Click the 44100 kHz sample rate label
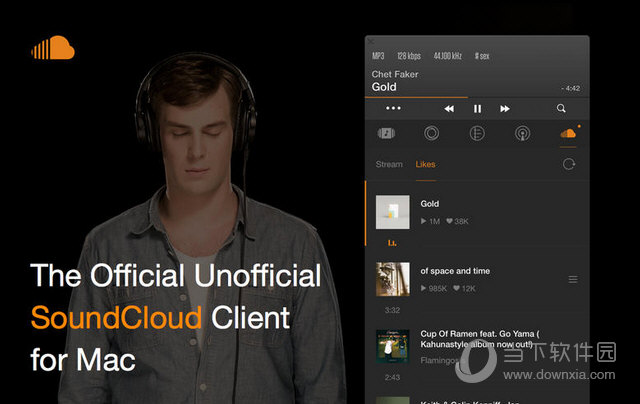The height and width of the screenshot is (404, 640). click(448, 56)
